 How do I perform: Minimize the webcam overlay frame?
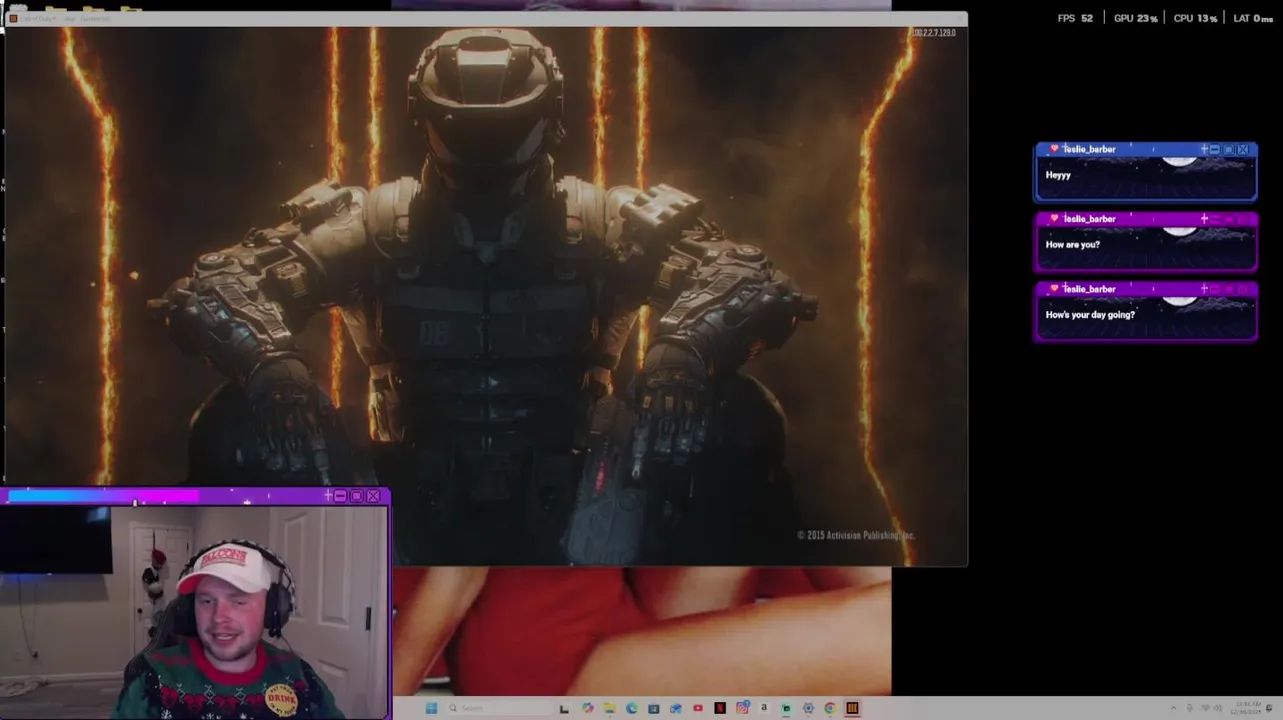point(340,495)
